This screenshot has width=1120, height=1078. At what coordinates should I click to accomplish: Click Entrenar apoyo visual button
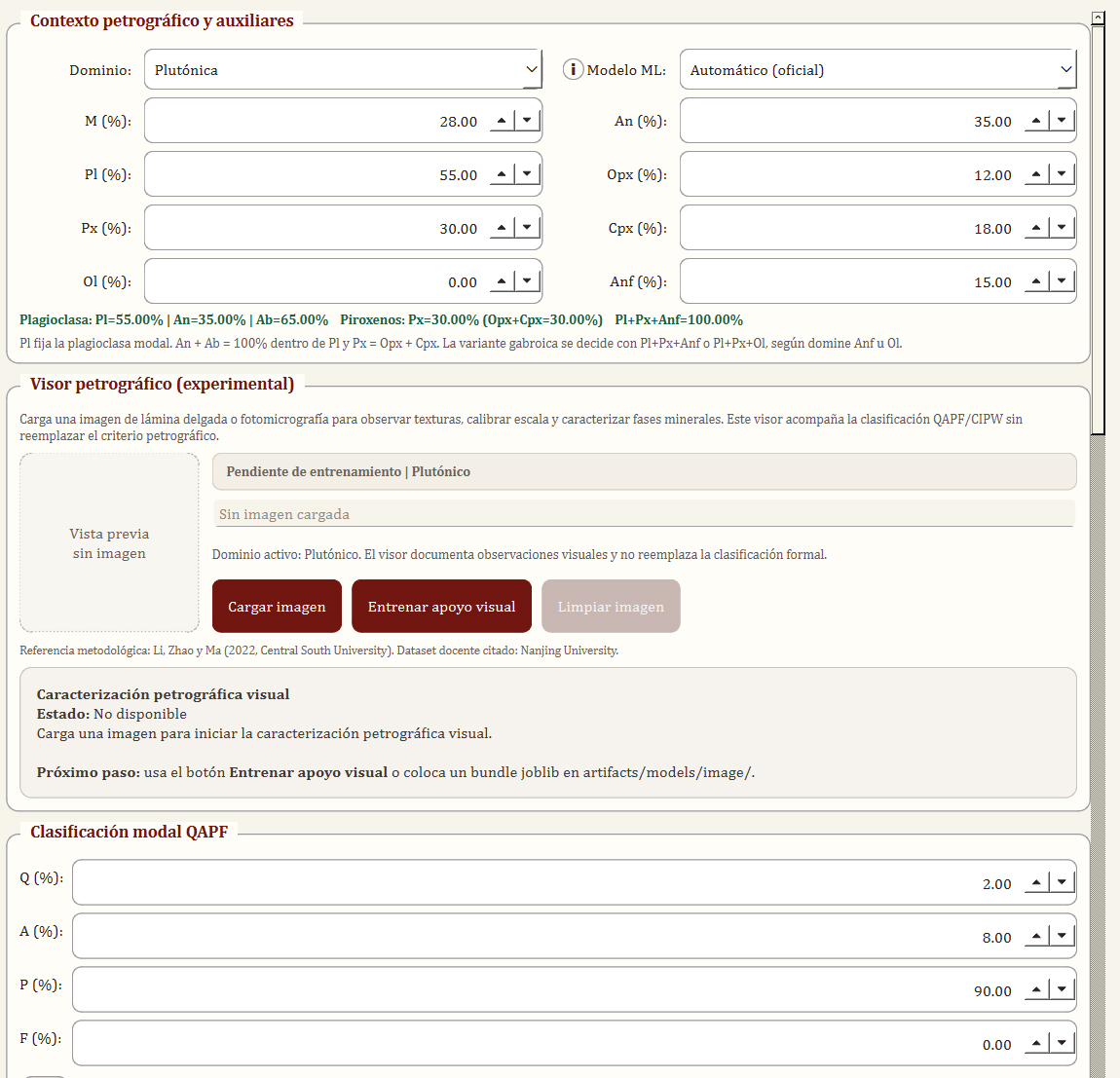tap(441, 606)
